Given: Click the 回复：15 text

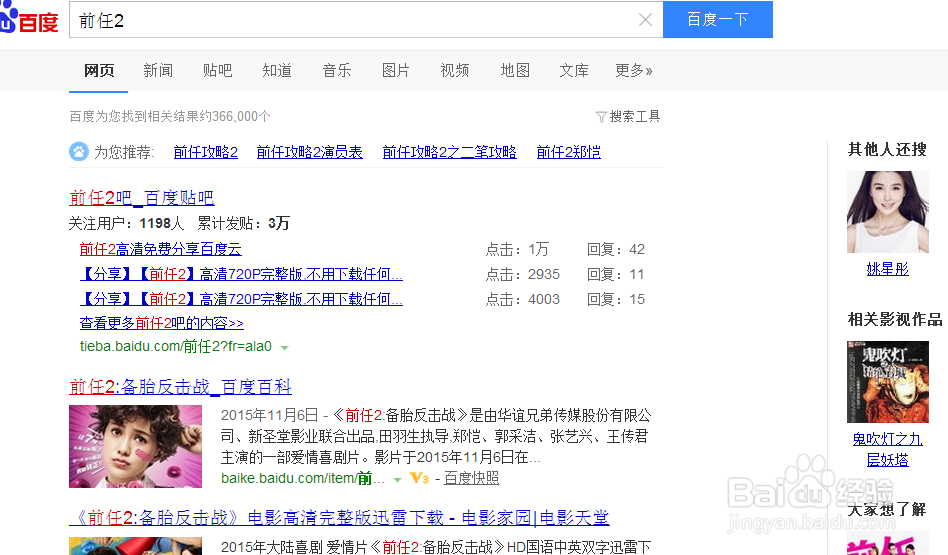Looking at the screenshot, I should [615, 299].
